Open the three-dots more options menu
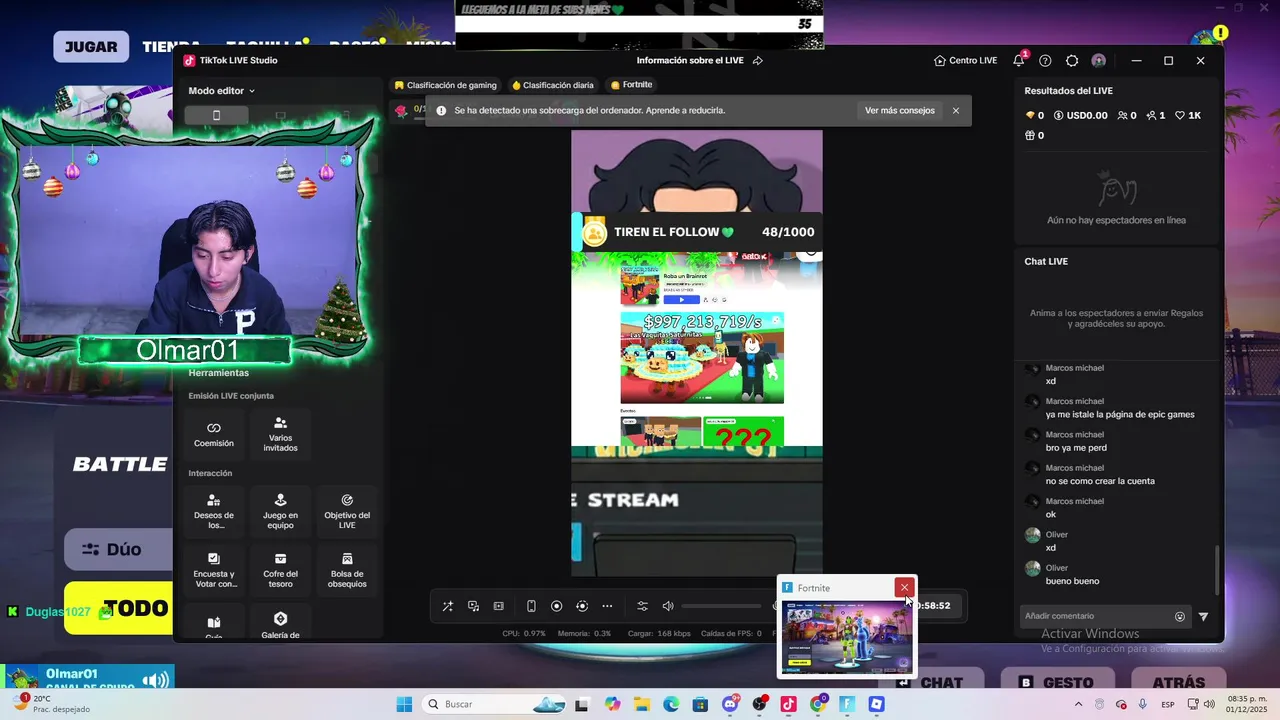Screen dimensions: 1280x720 coord(607,606)
